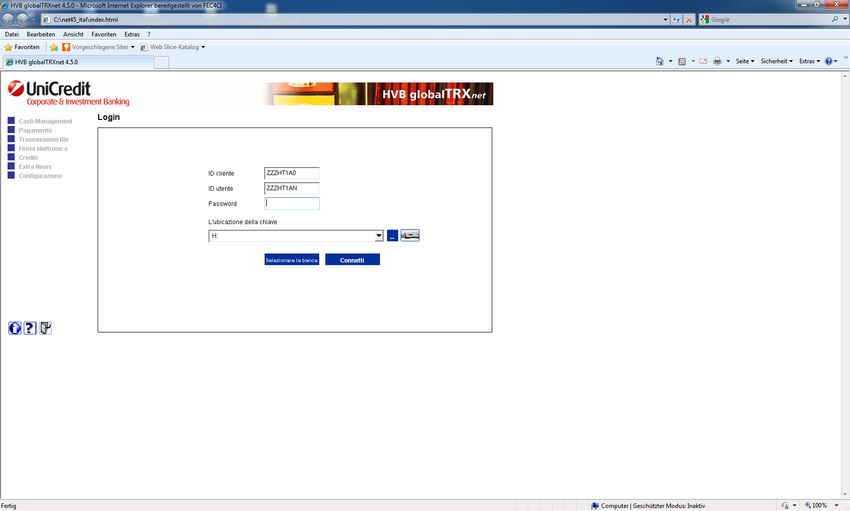This screenshot has width=850, height=511.
Task: Open the Sicherheit dropdown menu
Action: (x=776, y=61)
